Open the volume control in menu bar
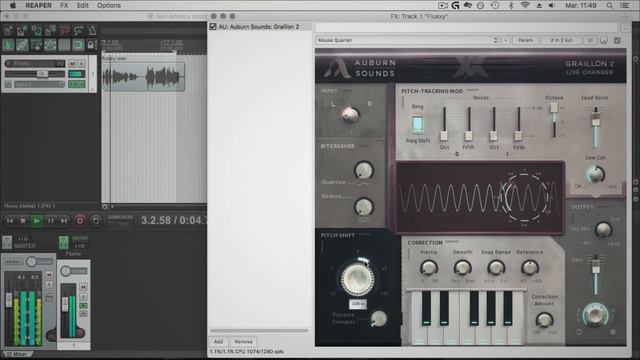Screen dimensions: 640x360 click(x=552, y=5)
